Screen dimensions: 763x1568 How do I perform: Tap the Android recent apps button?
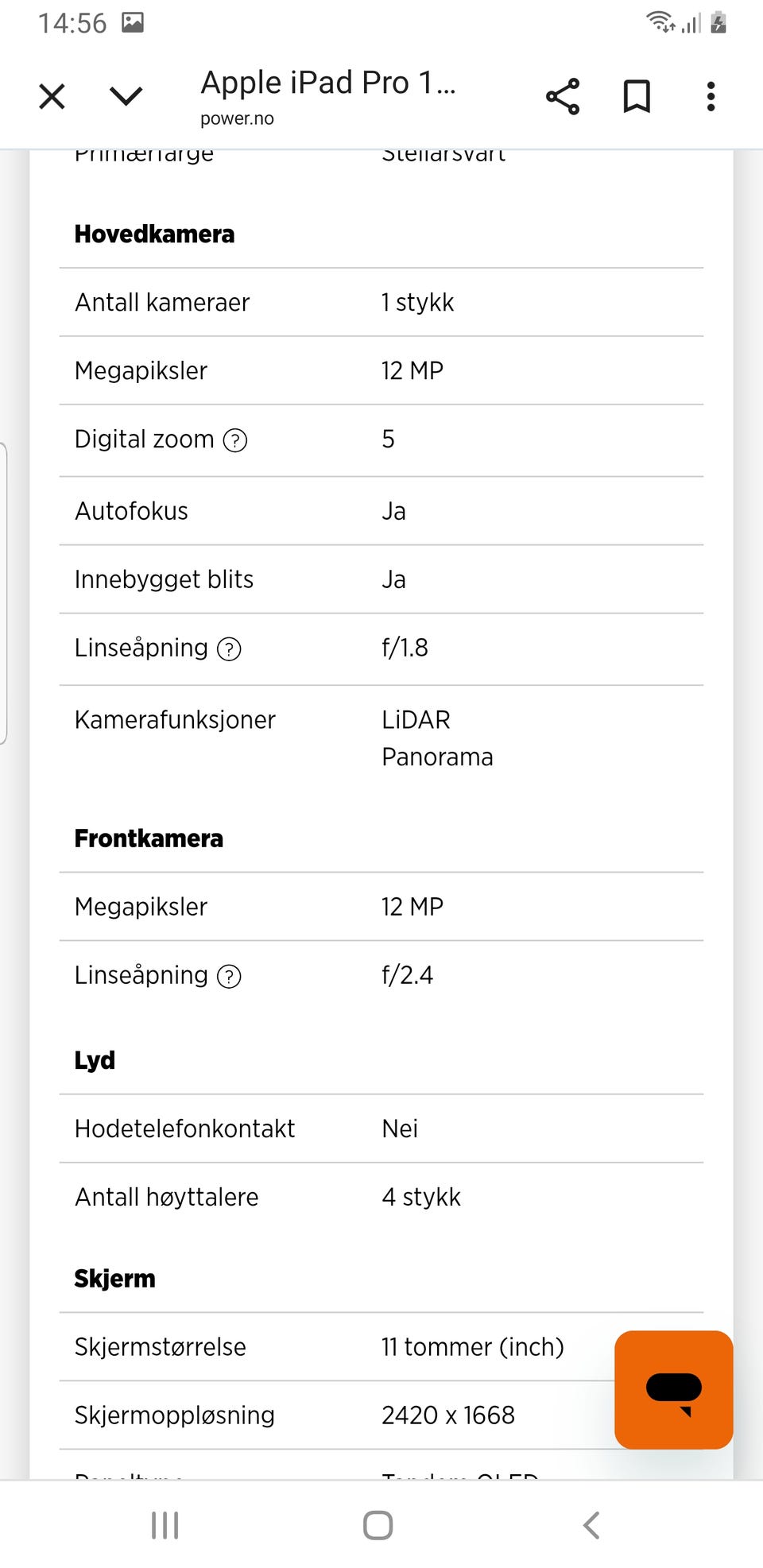[165, 1525]
